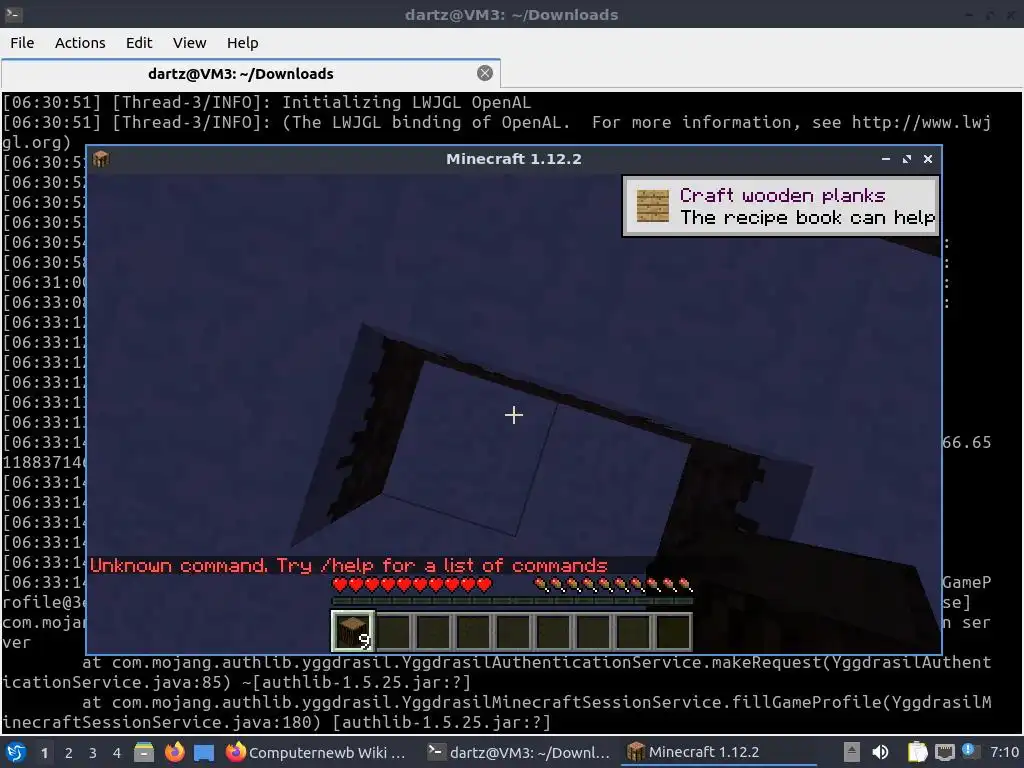
Task: Minimize the Minecraft 1.12.2 window
Action: point(886,159)
